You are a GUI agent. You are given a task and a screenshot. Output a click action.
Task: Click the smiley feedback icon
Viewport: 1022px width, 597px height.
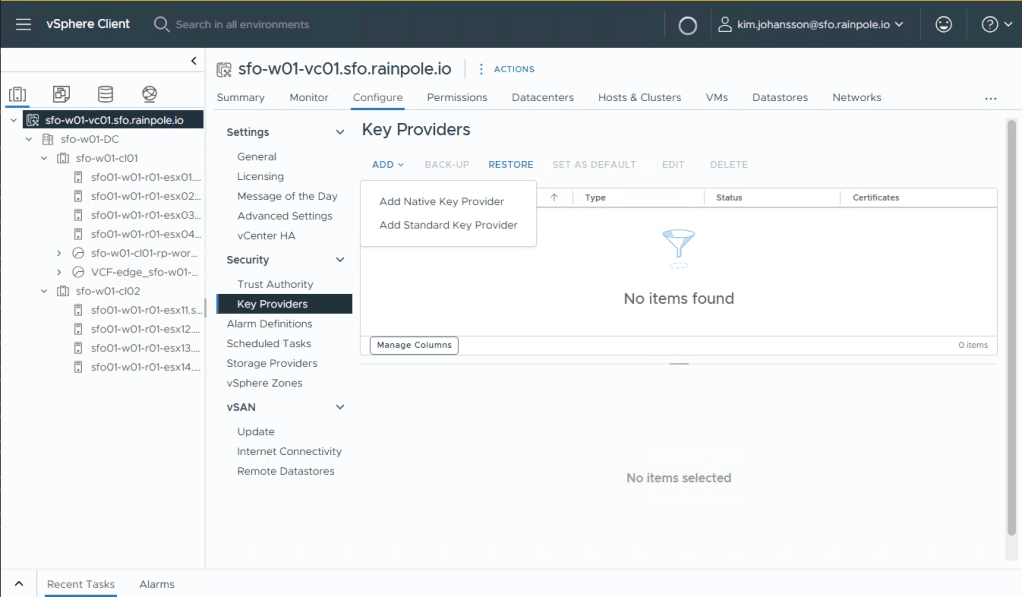pos(943,24)
